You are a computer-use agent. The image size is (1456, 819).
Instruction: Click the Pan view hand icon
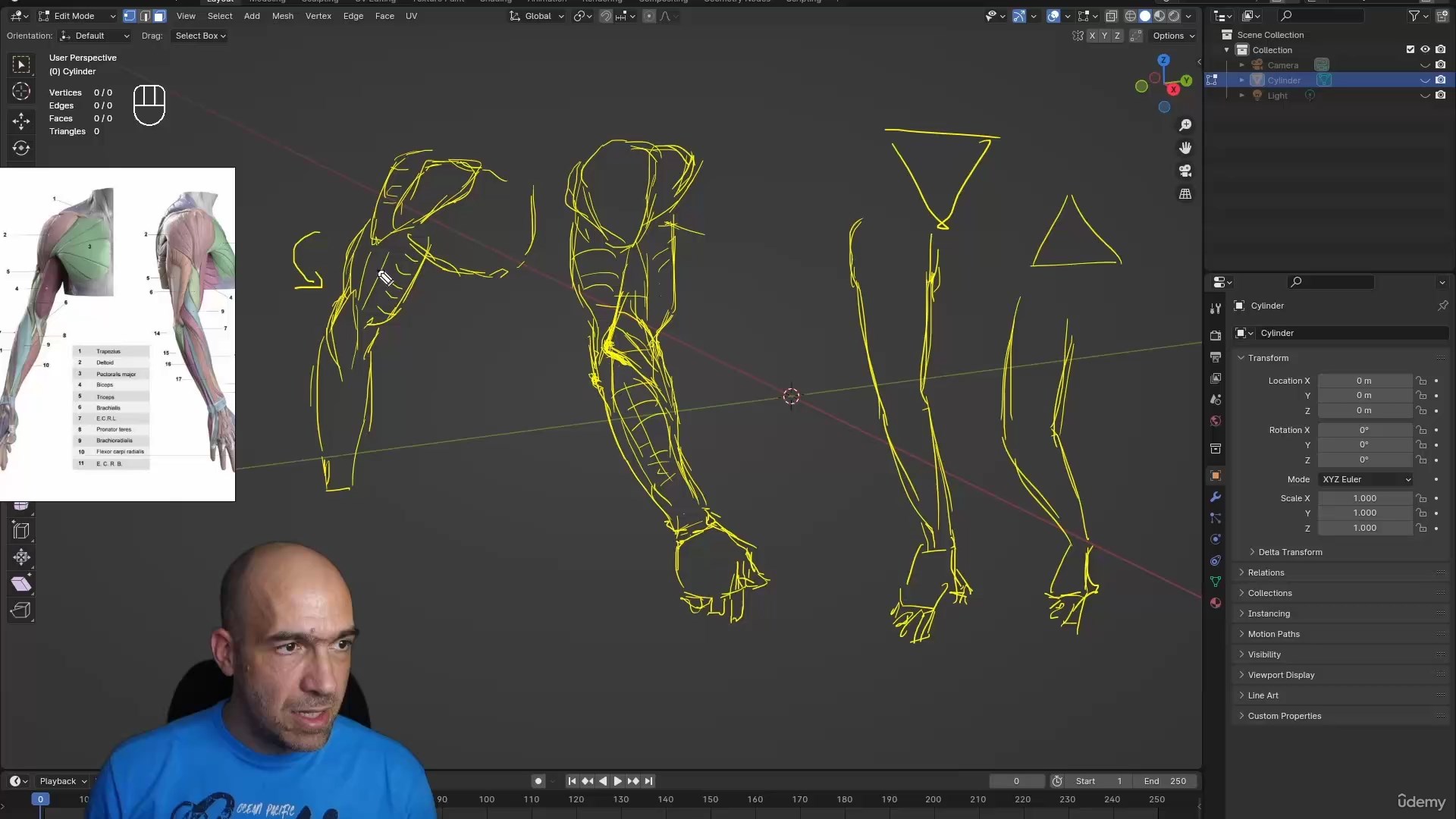click(x=1185, y=148)
